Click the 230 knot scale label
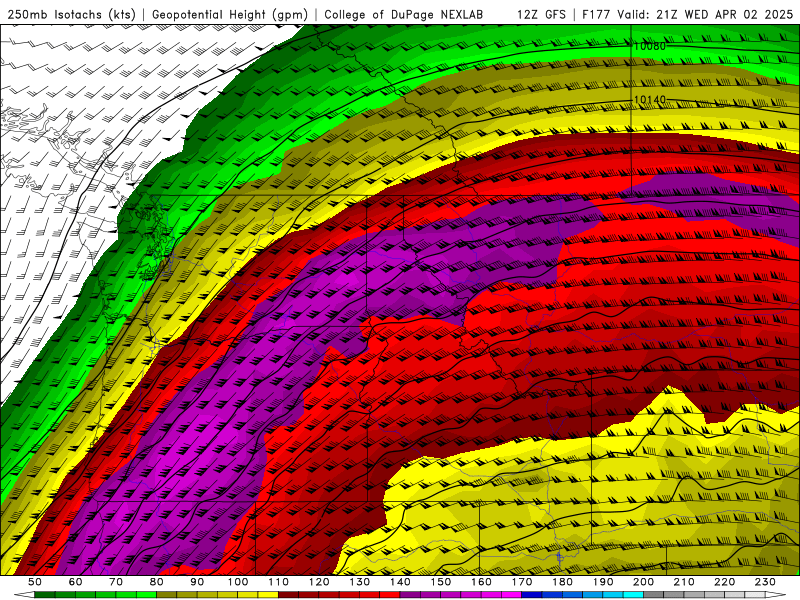The height and width of the screenshot is (600, 800). pos(765,582)
